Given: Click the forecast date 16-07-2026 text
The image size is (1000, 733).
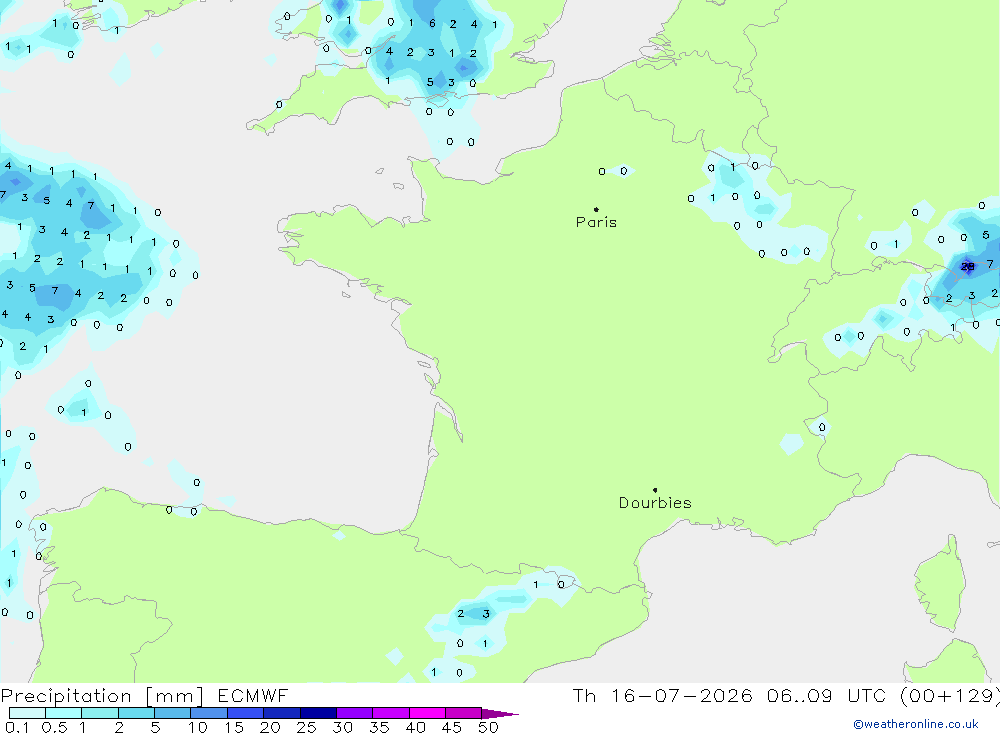Looking at the screenshot, I should pos(682,695).
